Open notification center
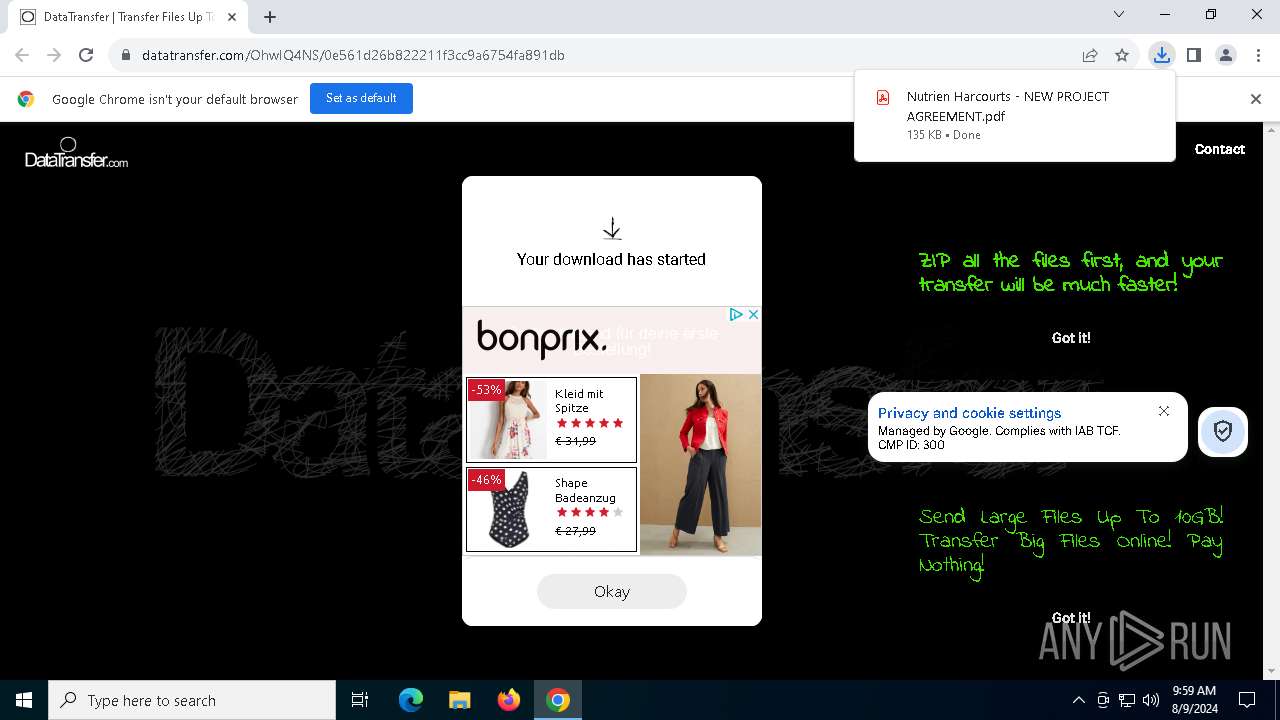The width and height of the screenshot is (1280, 720). [x=1247, y=700]
